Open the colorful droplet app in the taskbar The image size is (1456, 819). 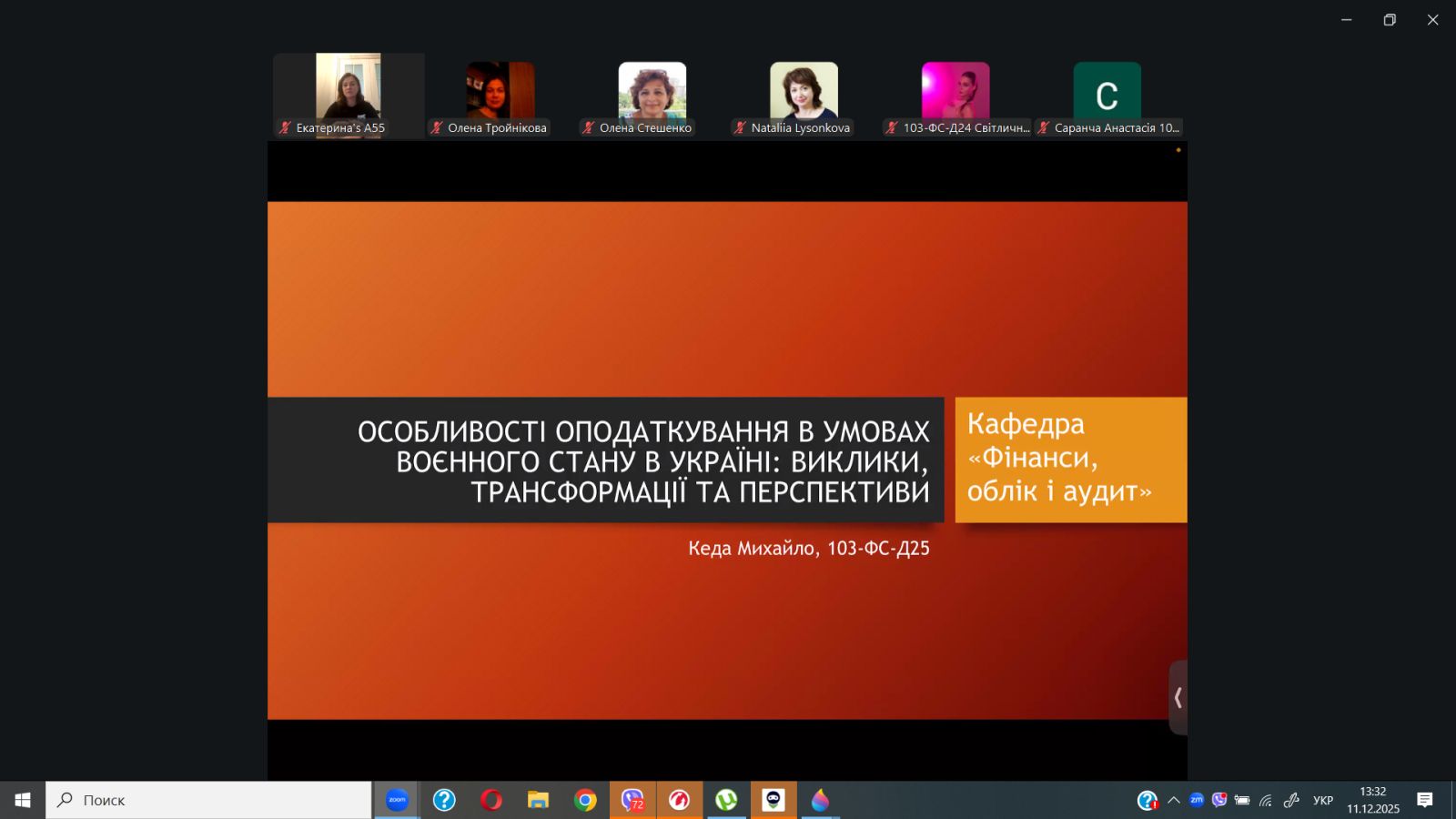(820, 800)
